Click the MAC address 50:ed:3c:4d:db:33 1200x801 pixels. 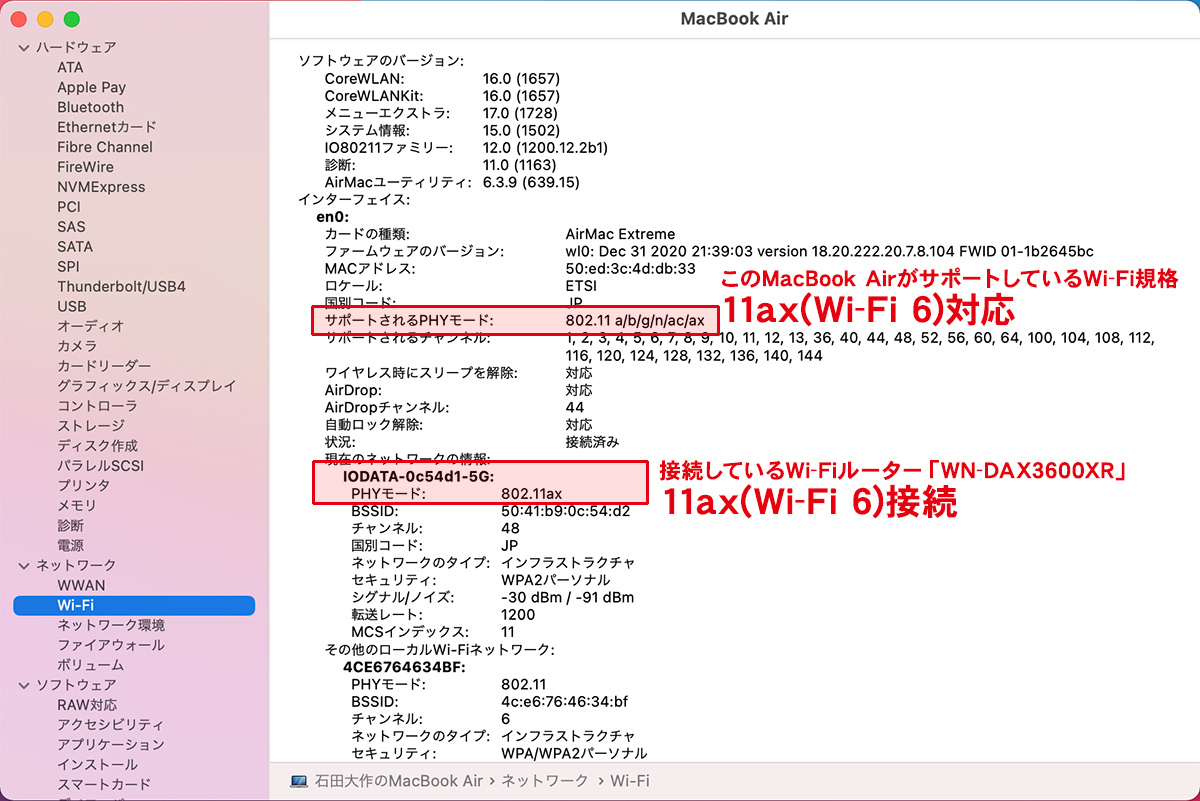coord(630,268)
